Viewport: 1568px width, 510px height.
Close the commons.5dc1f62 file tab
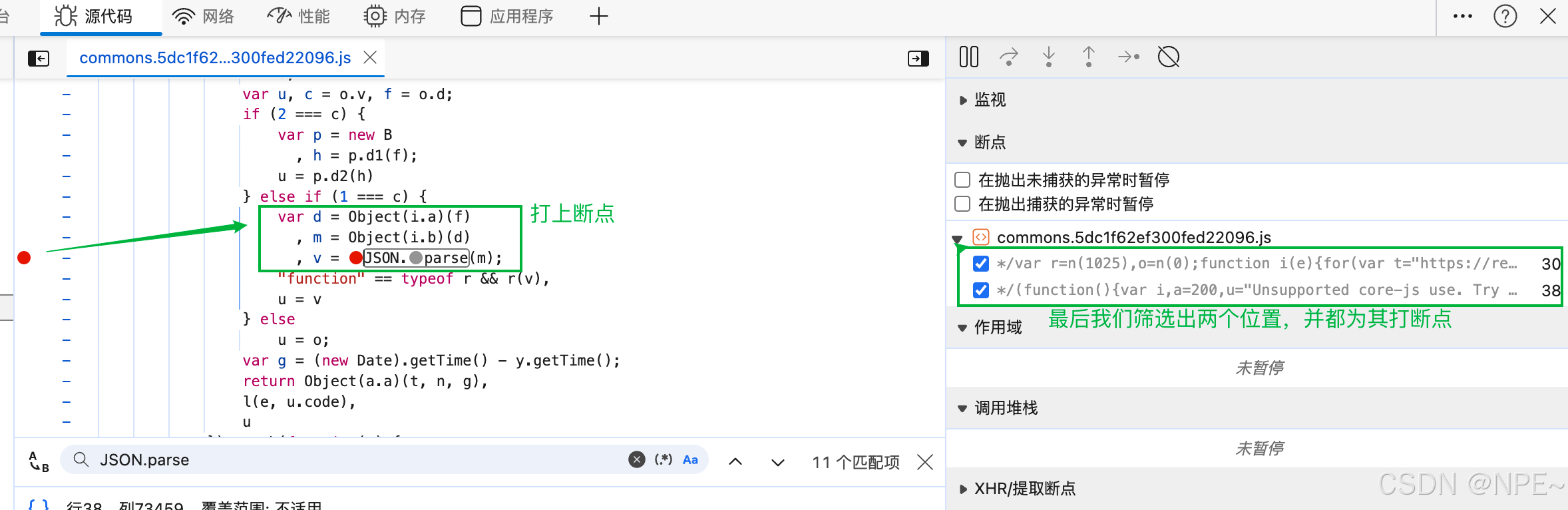370,58
